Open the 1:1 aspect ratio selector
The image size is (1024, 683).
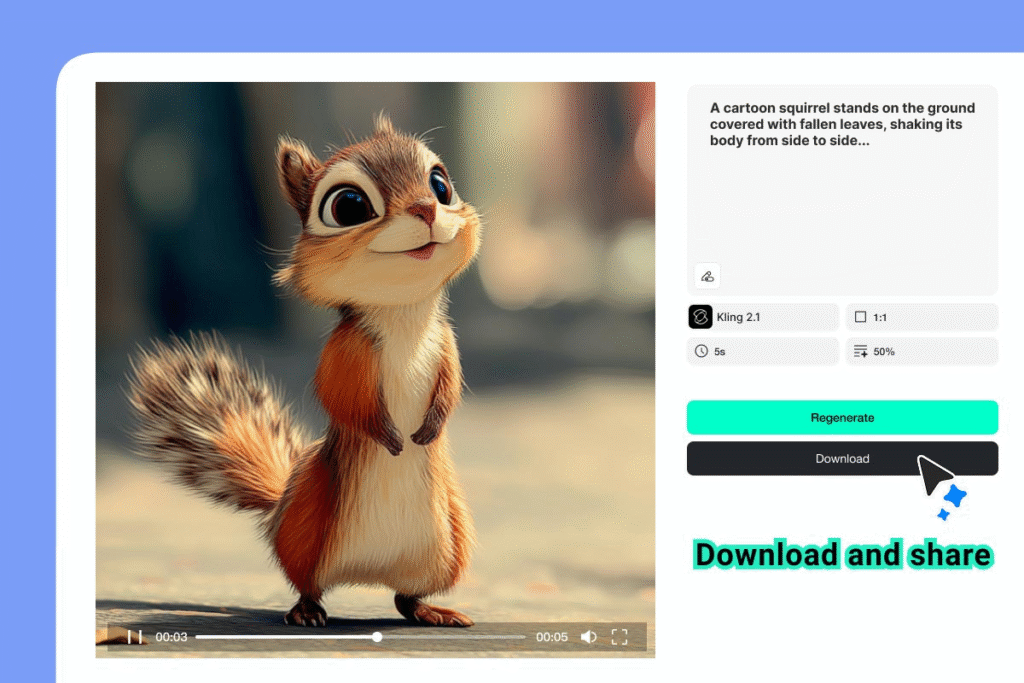tap(921, 317)
